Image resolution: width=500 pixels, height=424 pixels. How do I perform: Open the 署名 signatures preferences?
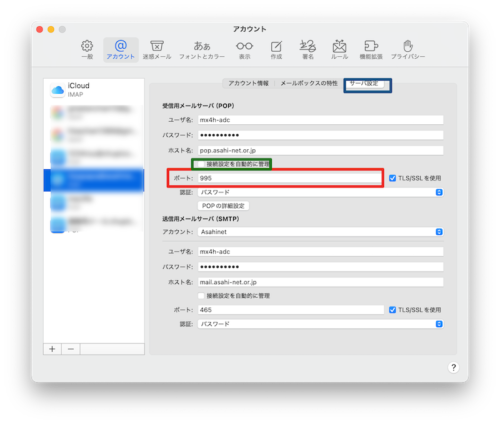point(308,50)
